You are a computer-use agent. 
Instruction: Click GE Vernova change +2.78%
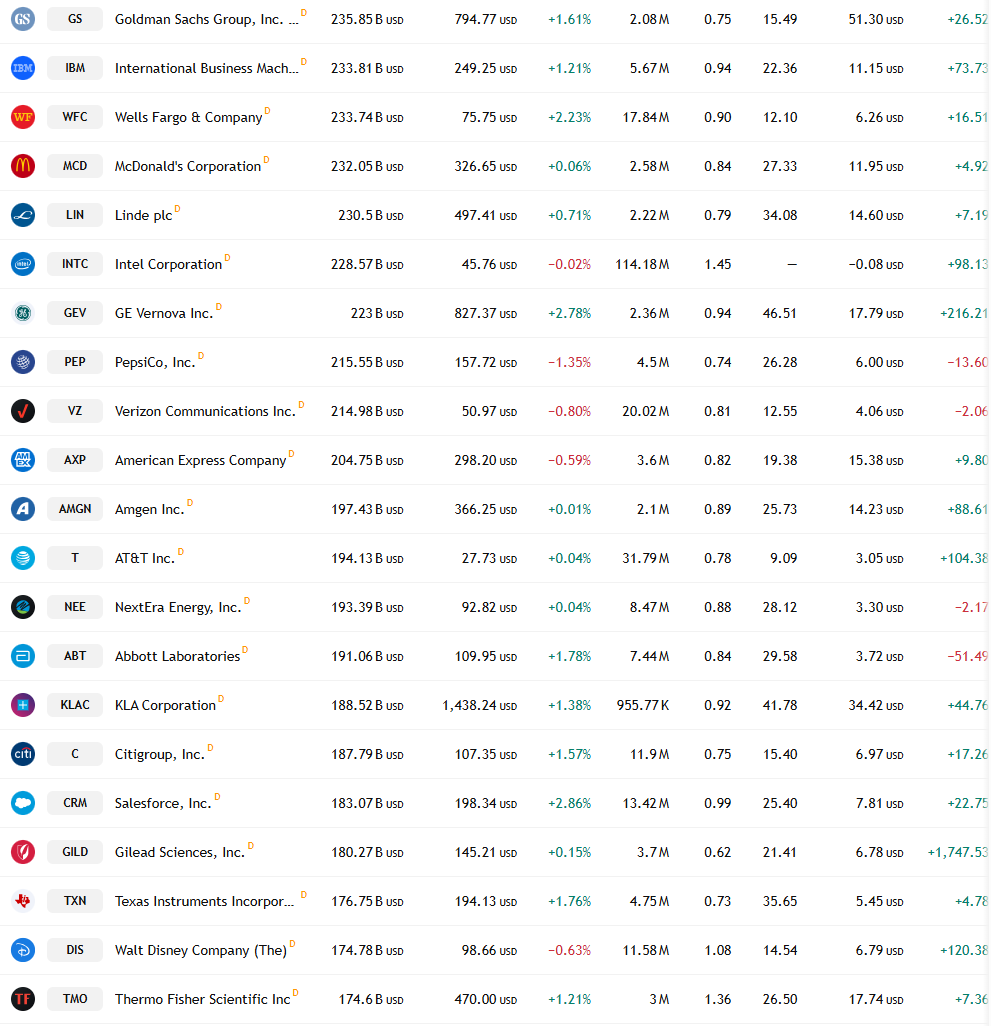pos(569,313)
